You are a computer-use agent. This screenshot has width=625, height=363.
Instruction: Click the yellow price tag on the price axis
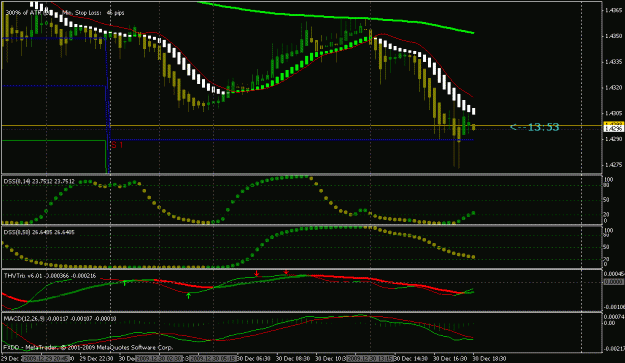pos(613,124)
